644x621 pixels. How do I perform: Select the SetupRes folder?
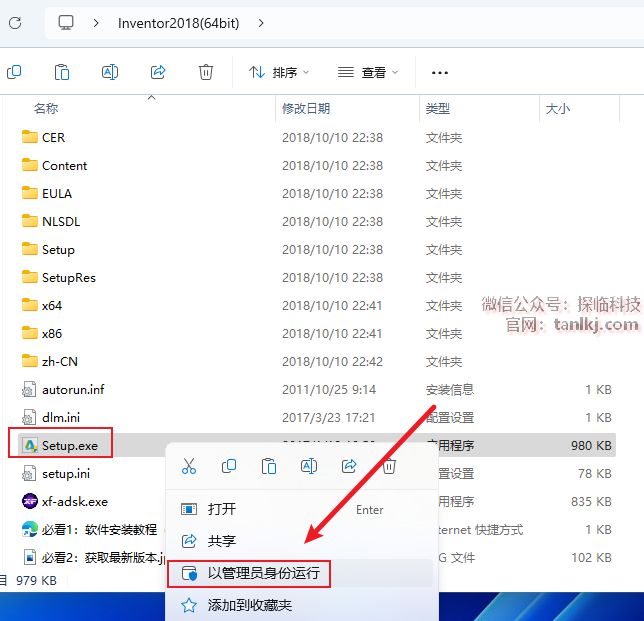(68, 277)
